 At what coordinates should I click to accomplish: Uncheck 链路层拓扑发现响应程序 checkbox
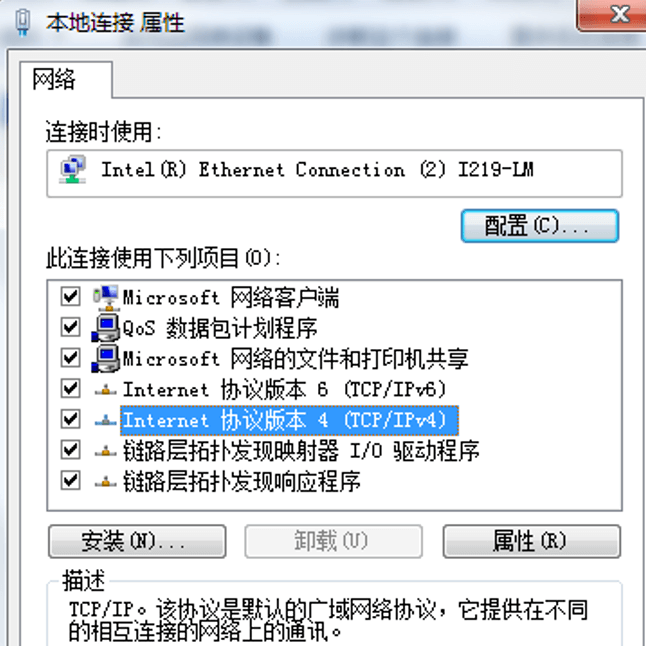(70, 480)
